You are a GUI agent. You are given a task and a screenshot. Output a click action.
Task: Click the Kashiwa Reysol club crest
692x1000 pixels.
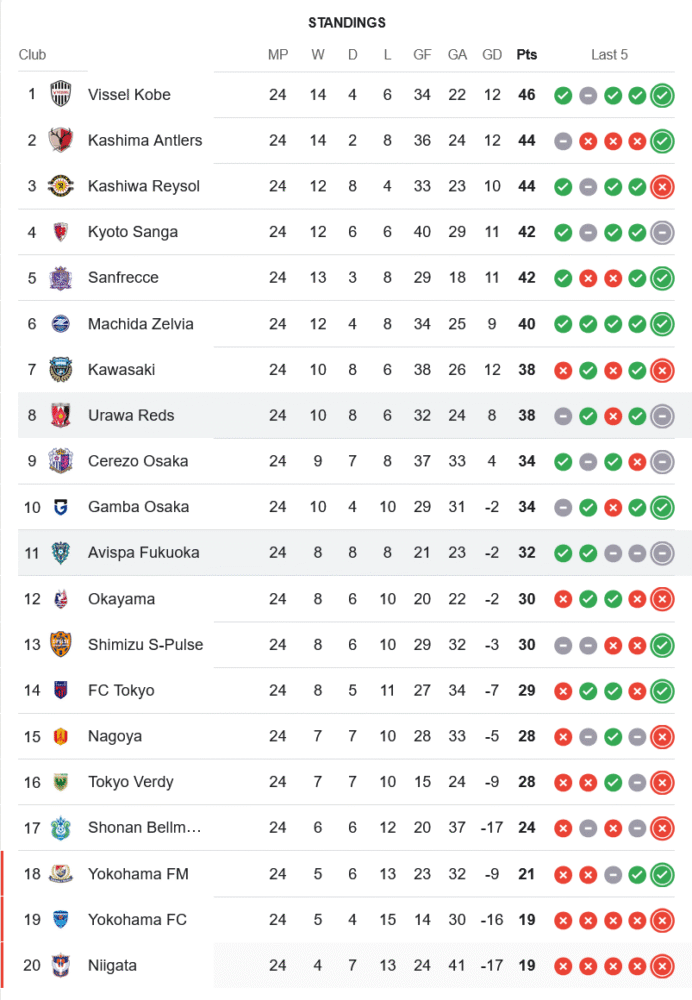(61, 186)
